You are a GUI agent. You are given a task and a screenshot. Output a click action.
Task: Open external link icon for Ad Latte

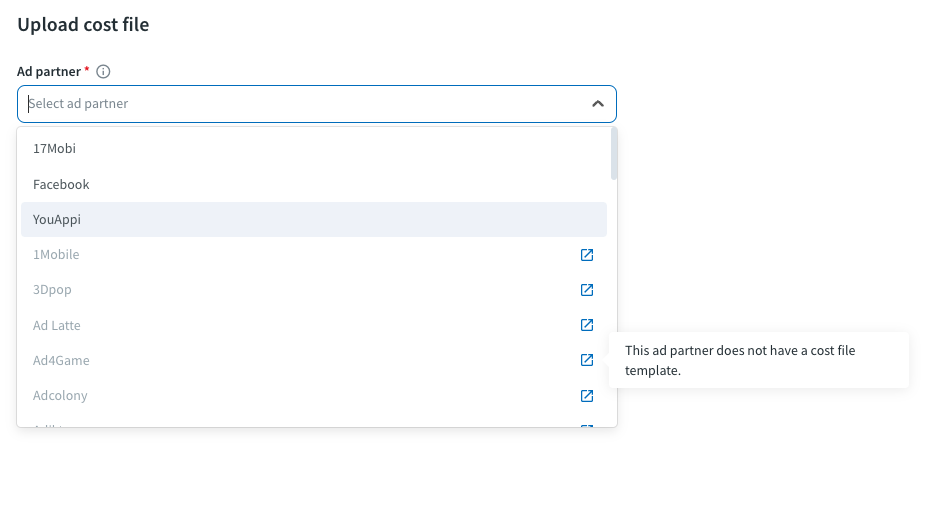point(587,325)
